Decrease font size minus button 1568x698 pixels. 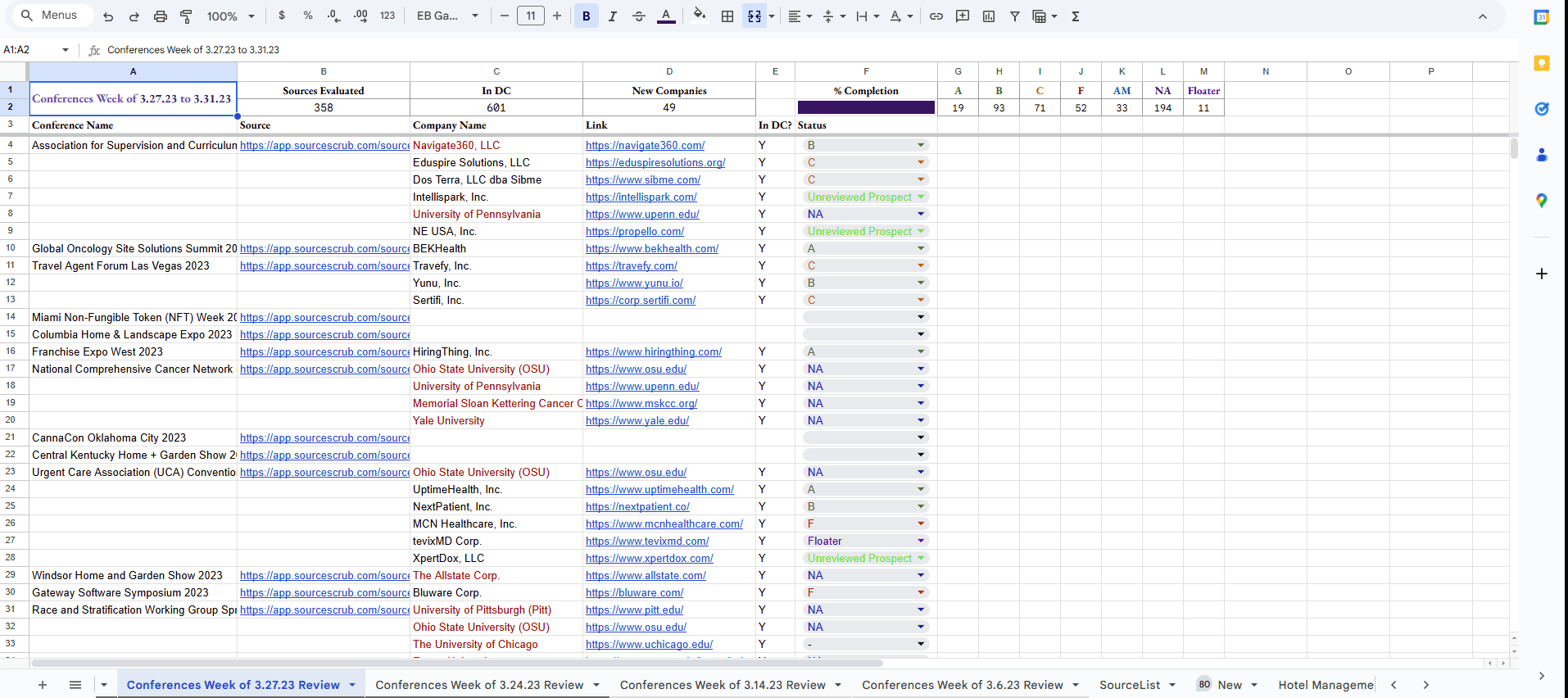click(505, 16)
